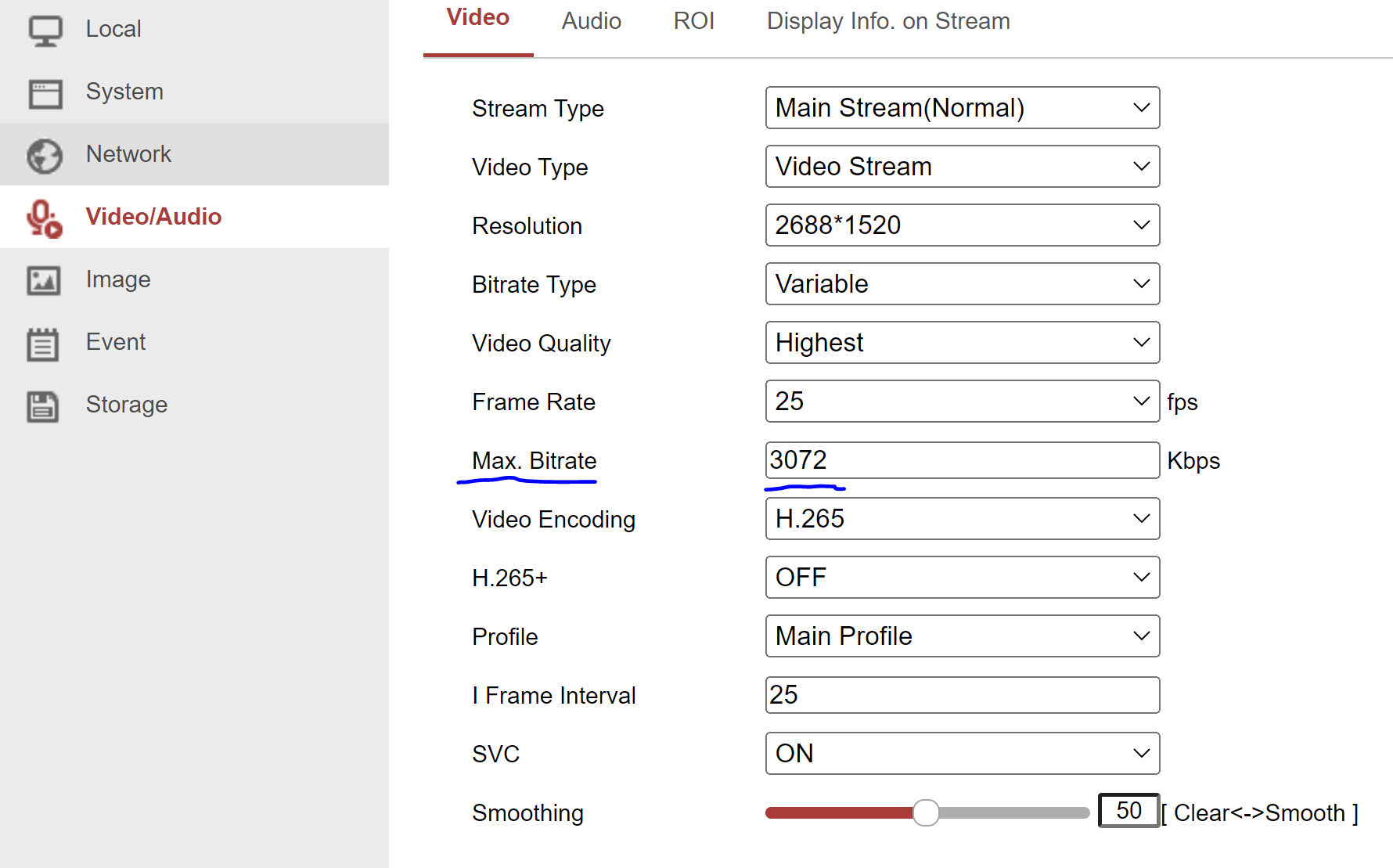Click the Video/Audio microphone icon
Viewport: 1393px width, 868px height.
[44, 218]
